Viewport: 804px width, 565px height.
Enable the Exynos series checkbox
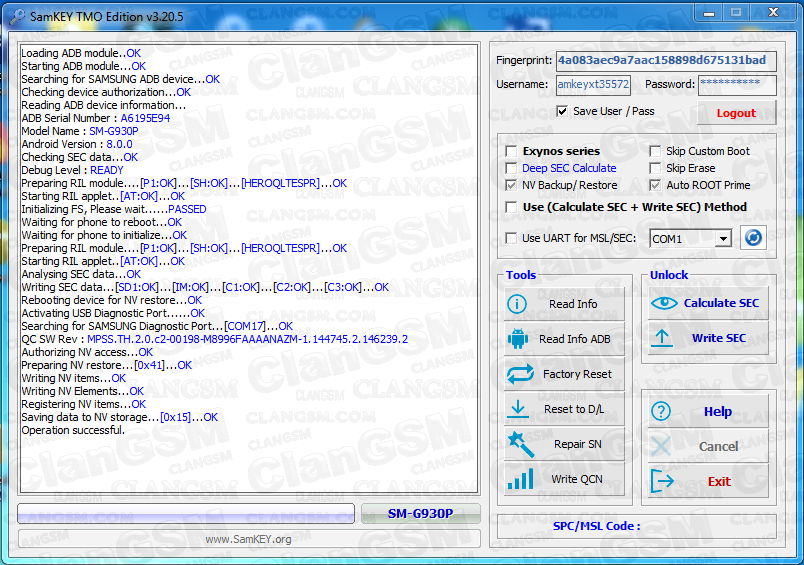pos(511,151)
